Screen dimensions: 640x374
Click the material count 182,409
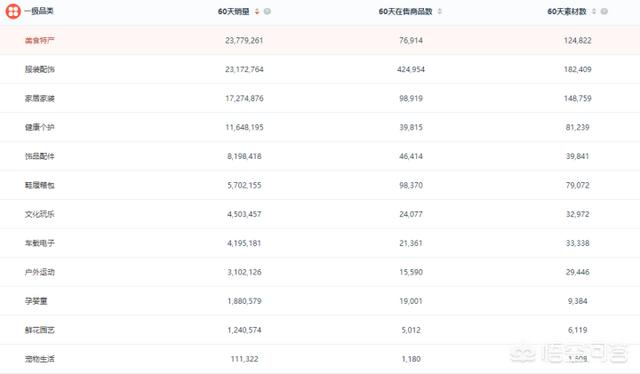pos(578,69)
